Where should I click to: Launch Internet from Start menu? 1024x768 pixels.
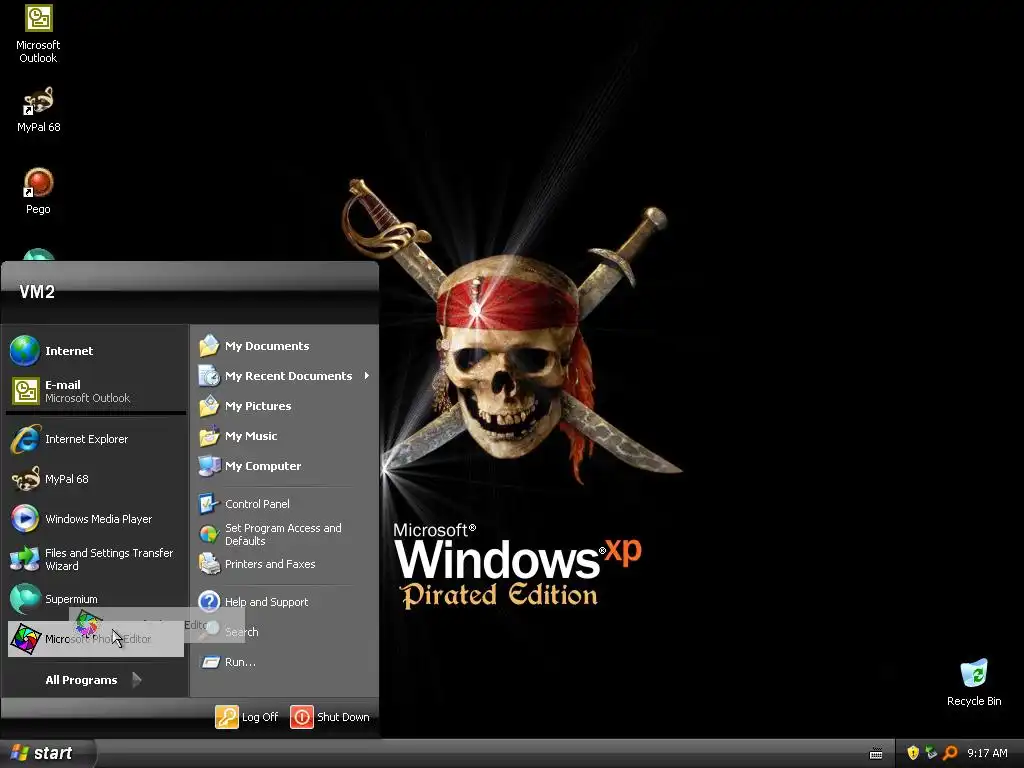pyautogui.click(x=95, y=351)
